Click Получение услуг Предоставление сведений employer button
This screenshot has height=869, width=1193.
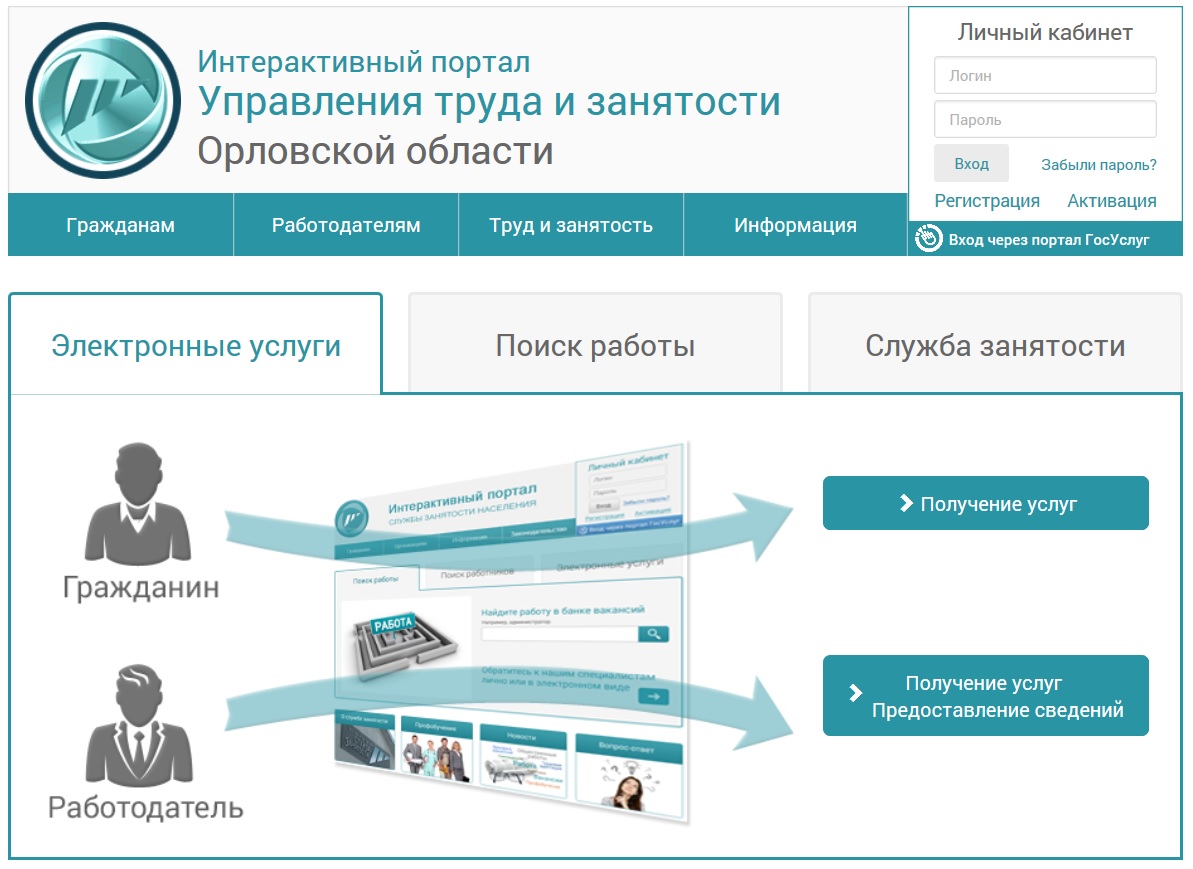pyautogui.click(x=985, y=696)
